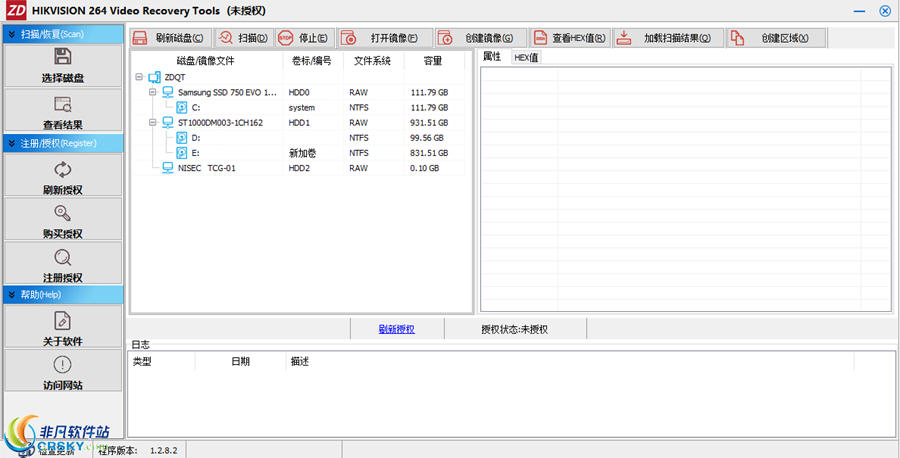Open the 选择磁盘 sidebar item
The image size is (900, 458).
pyautogui.click(x=63, y=66)
